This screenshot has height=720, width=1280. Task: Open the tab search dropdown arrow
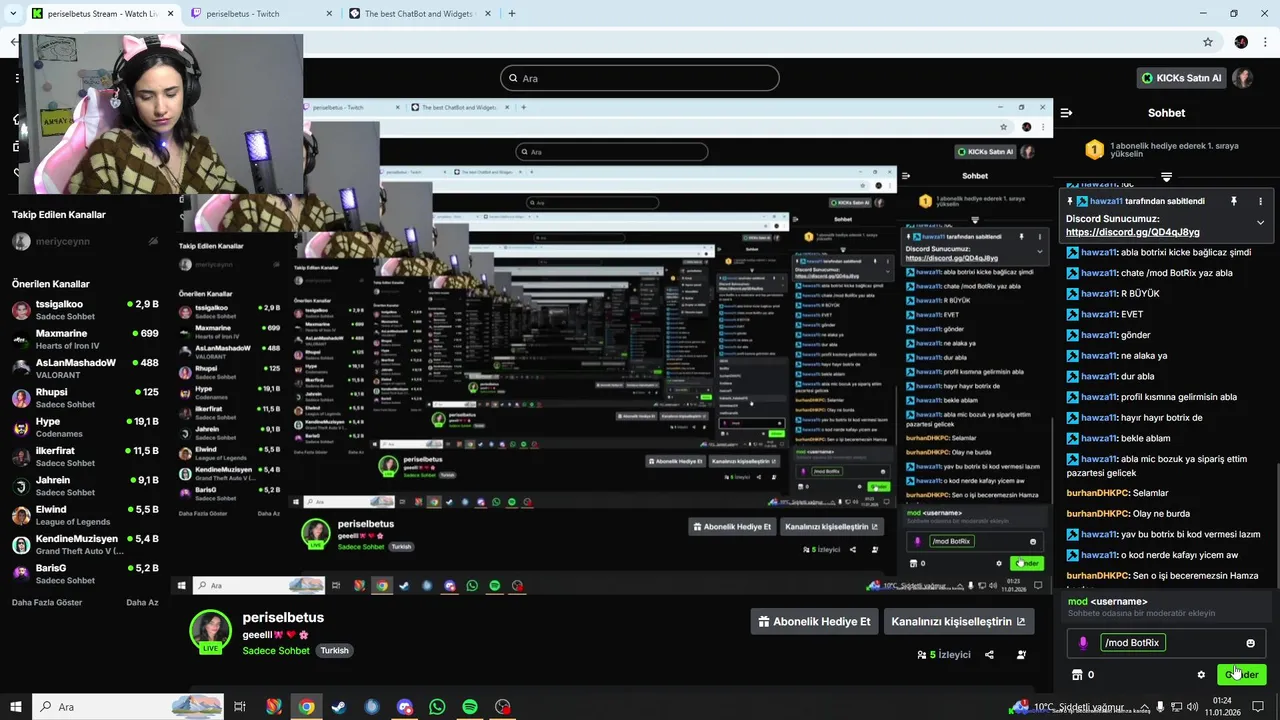(x=14, y=14)
